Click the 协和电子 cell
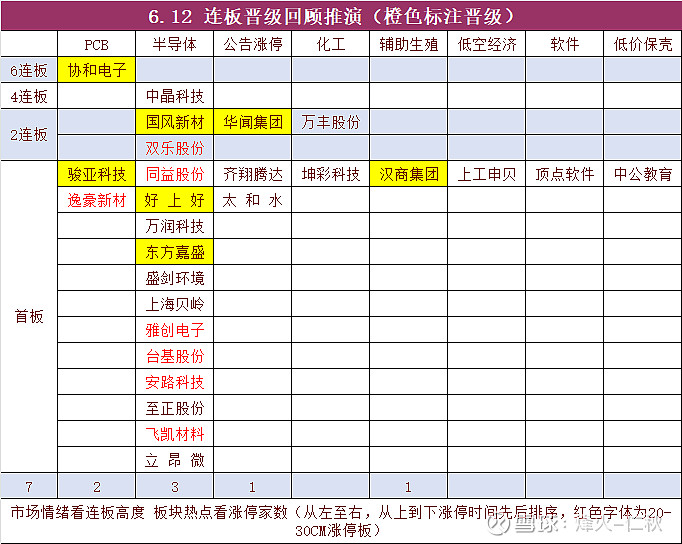Viewport: 682px width, 544px height. (x=97, y=70)
